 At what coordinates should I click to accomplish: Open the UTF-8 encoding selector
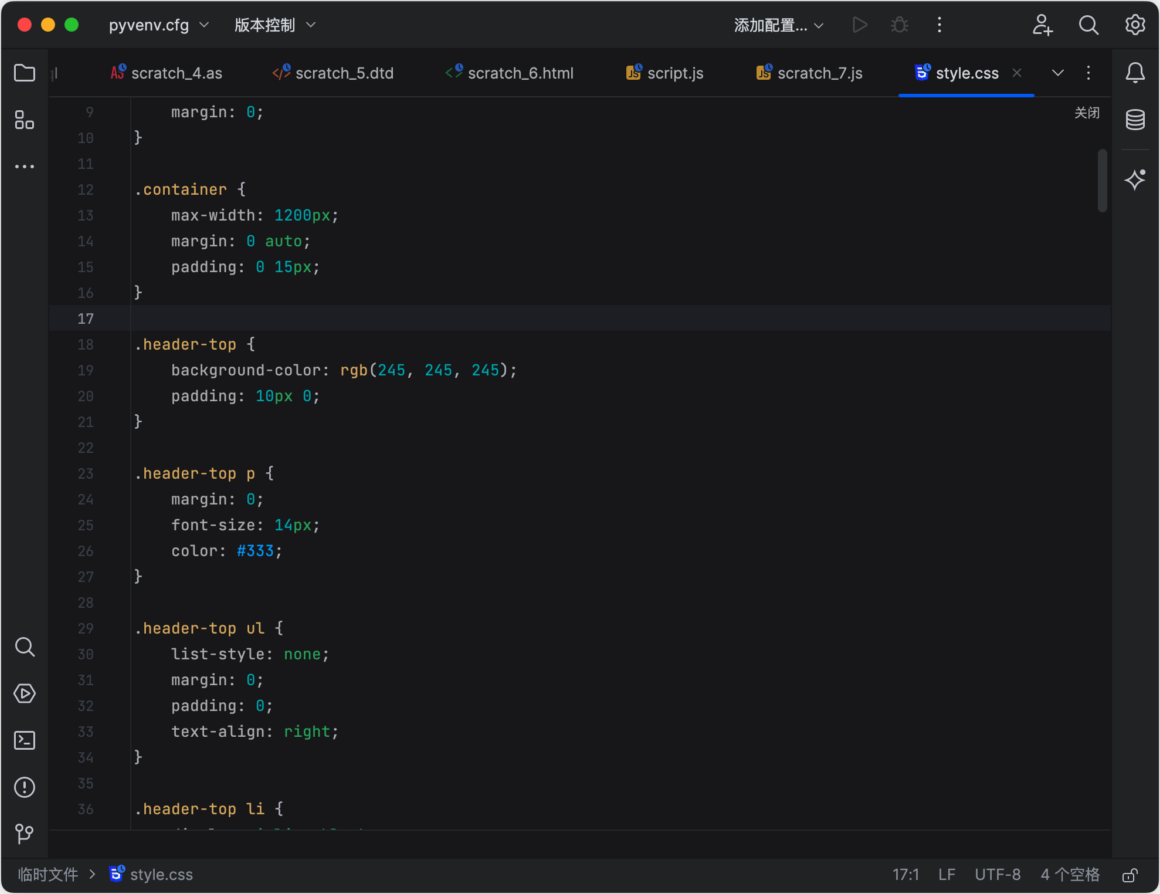click(997, 875)
